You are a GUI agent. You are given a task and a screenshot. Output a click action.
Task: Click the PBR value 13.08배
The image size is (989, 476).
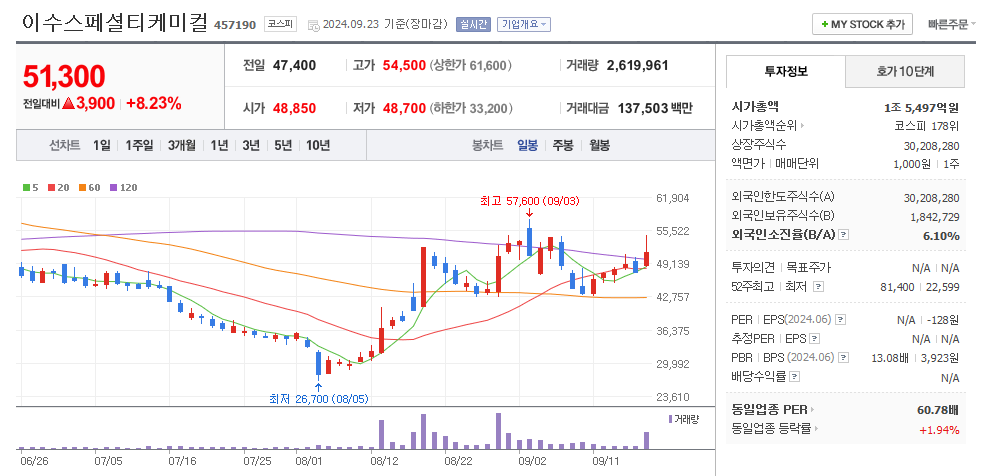click(x=891, y=358)
